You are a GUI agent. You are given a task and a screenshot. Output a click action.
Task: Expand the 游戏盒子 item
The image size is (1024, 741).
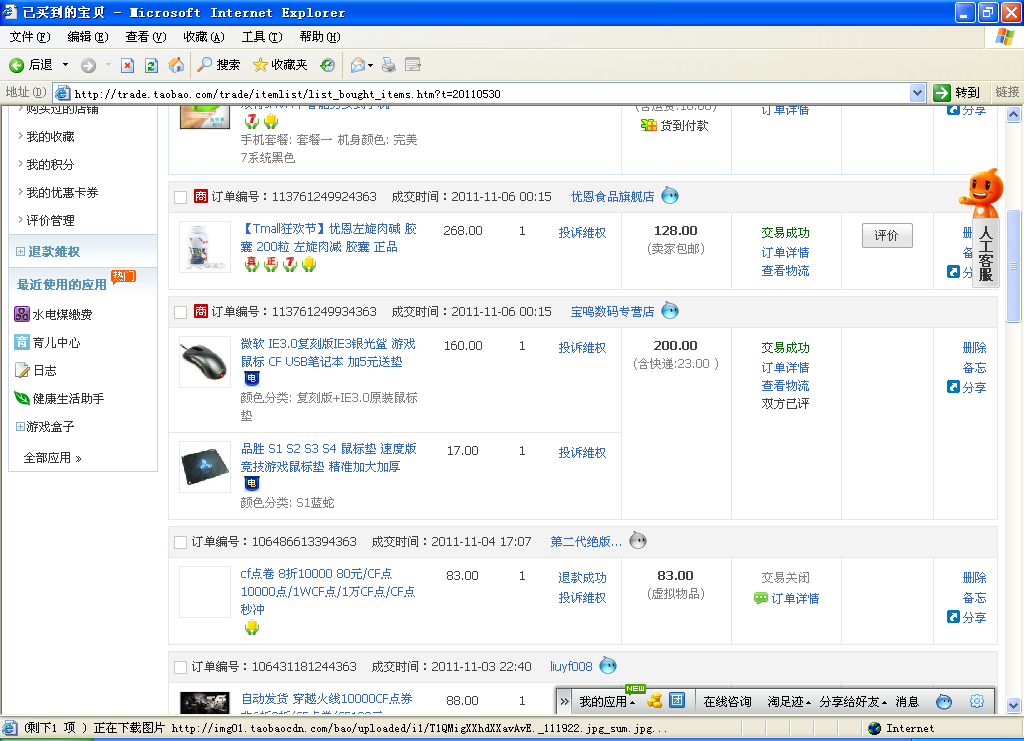coord(20,426)
